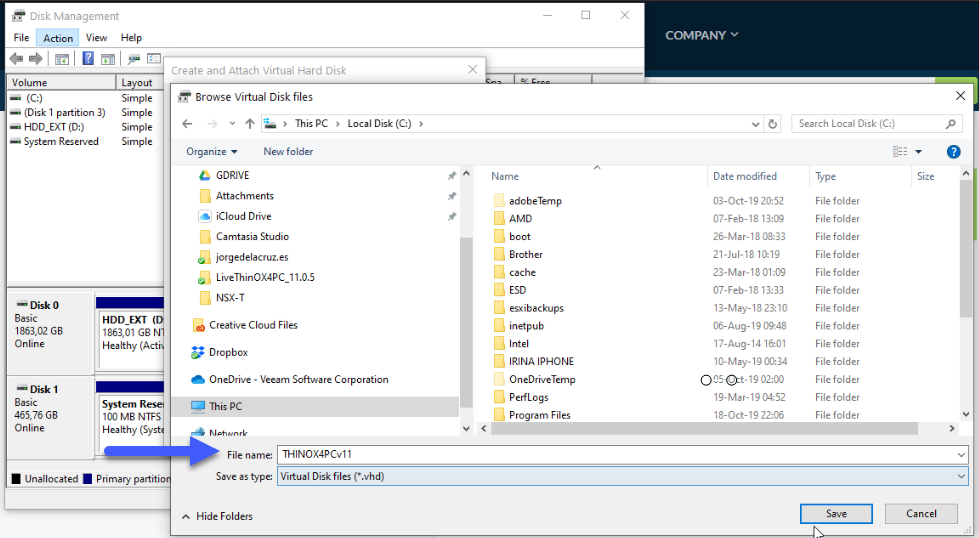The width and height of the screenshot is (979, 538).
Task: Click New folder button
Action: [x=288, y=152]
